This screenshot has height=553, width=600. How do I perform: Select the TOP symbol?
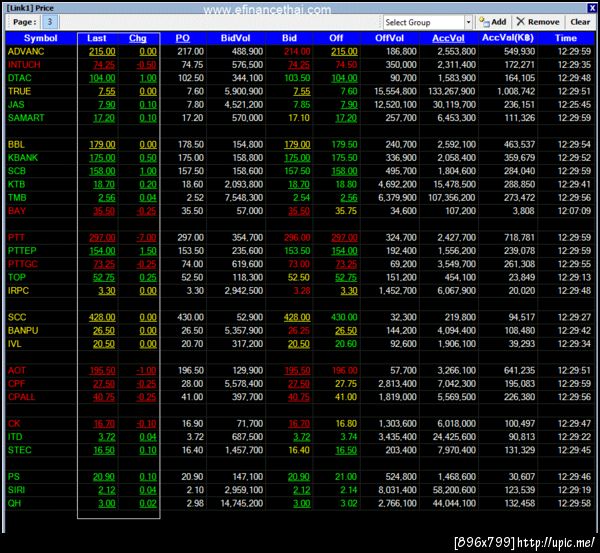pyautogui.click(x=17, y=277)
